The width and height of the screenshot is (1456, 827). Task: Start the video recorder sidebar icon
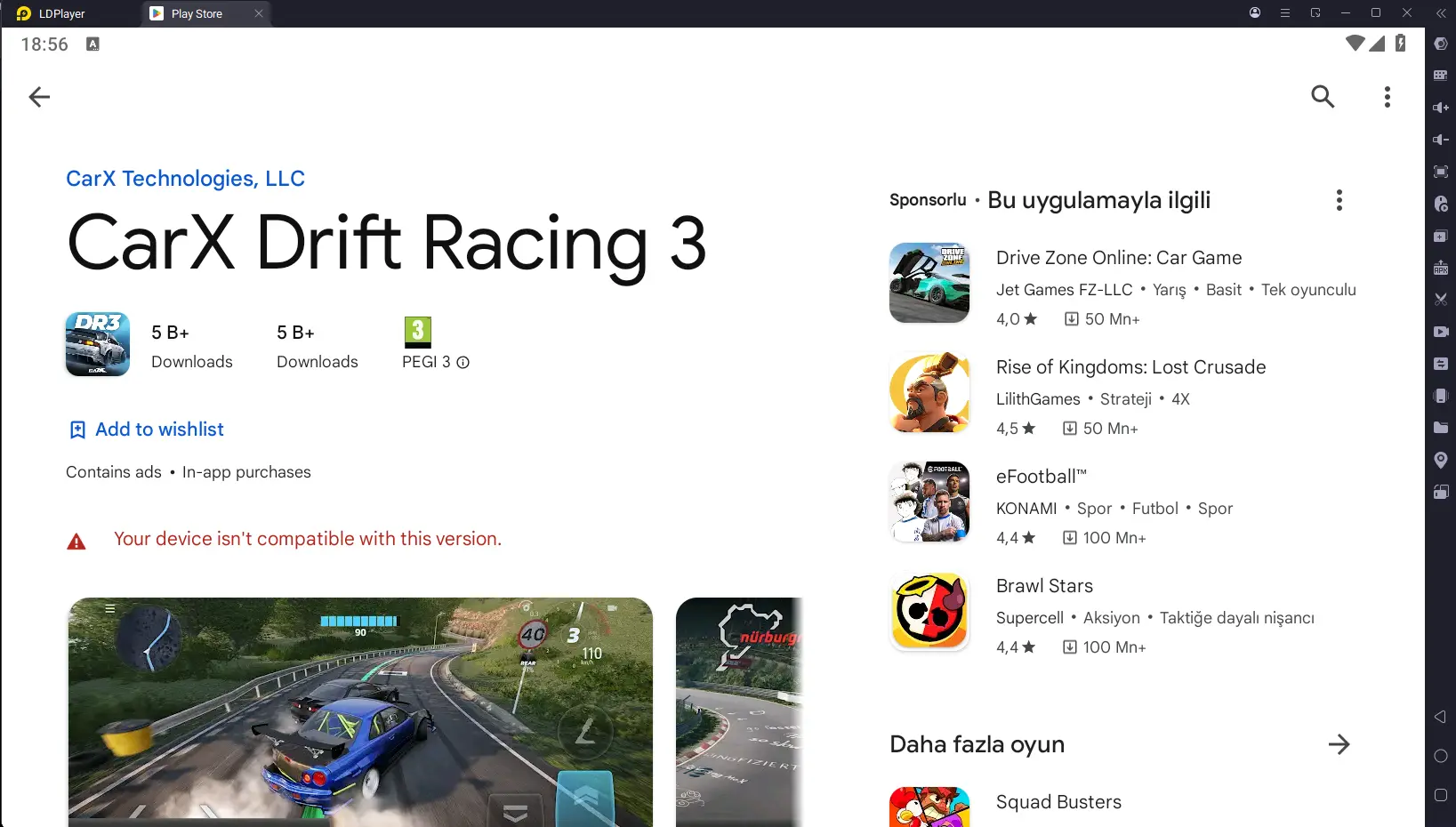(1441, 332)
